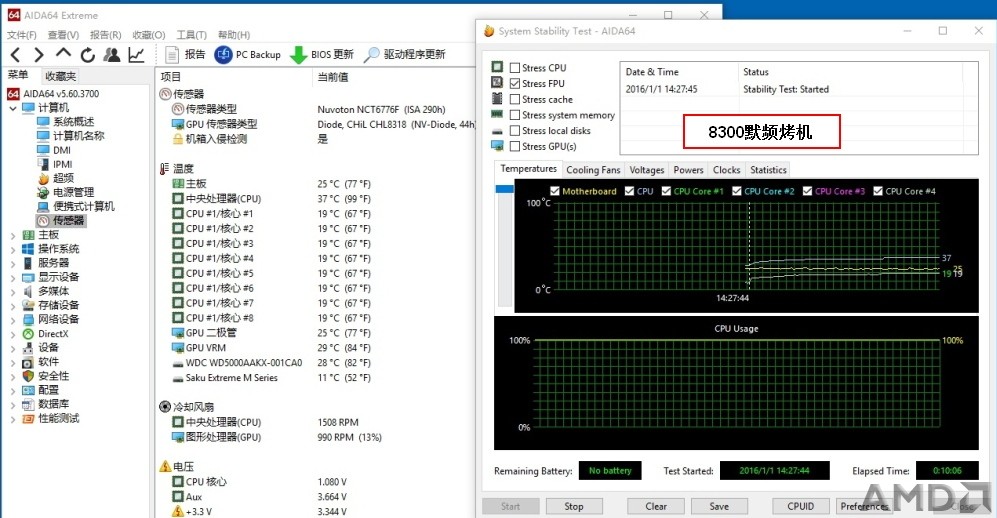
Task: Enable the Stress CPU checkbox
Action: (515, 67)
